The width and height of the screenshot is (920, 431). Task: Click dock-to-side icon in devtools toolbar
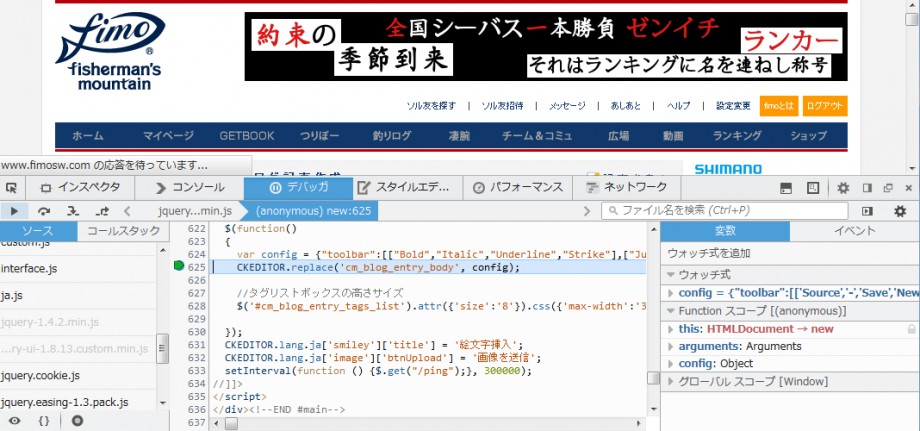867,188
